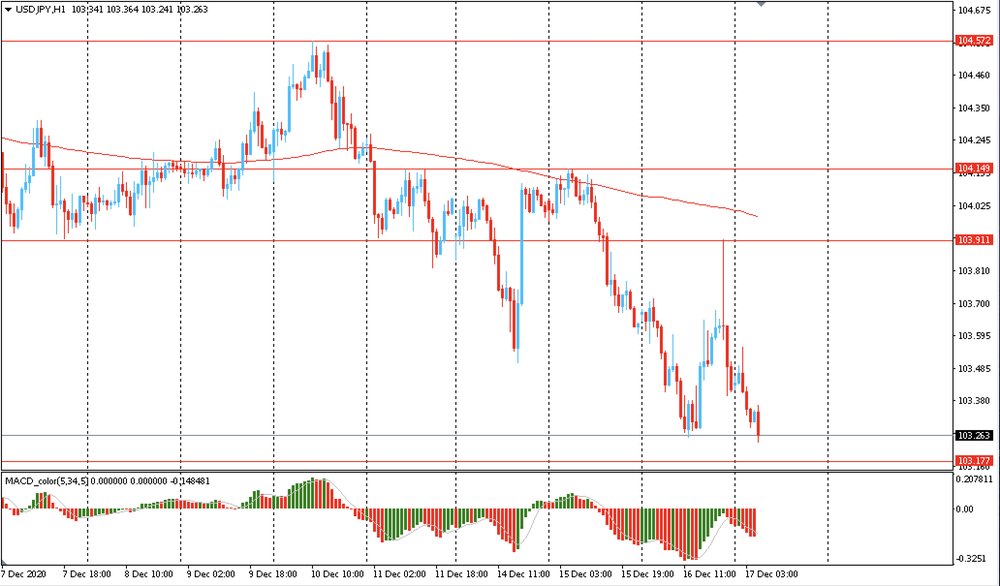The width and height of the screenshot is (1000, 586).
Task: Click the 103.700 value on price scale
Action: point(974,304)
